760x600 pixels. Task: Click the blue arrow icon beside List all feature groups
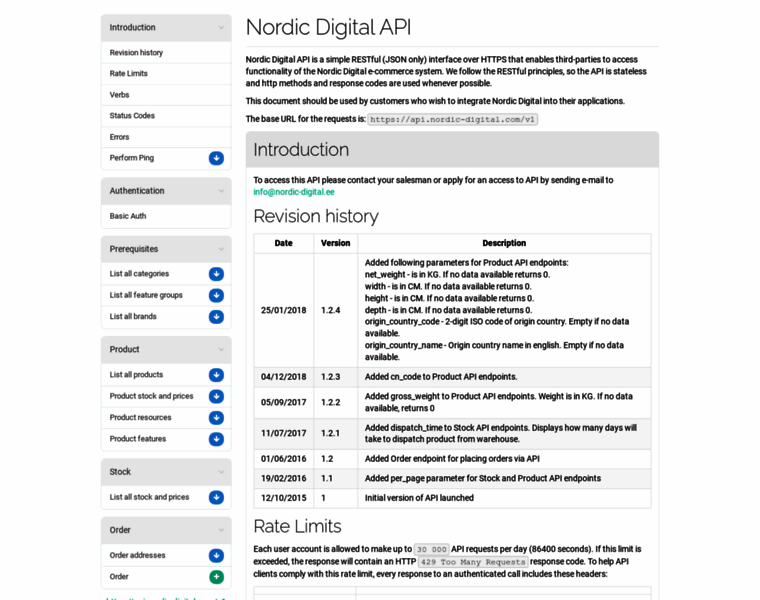coord(216,295)
